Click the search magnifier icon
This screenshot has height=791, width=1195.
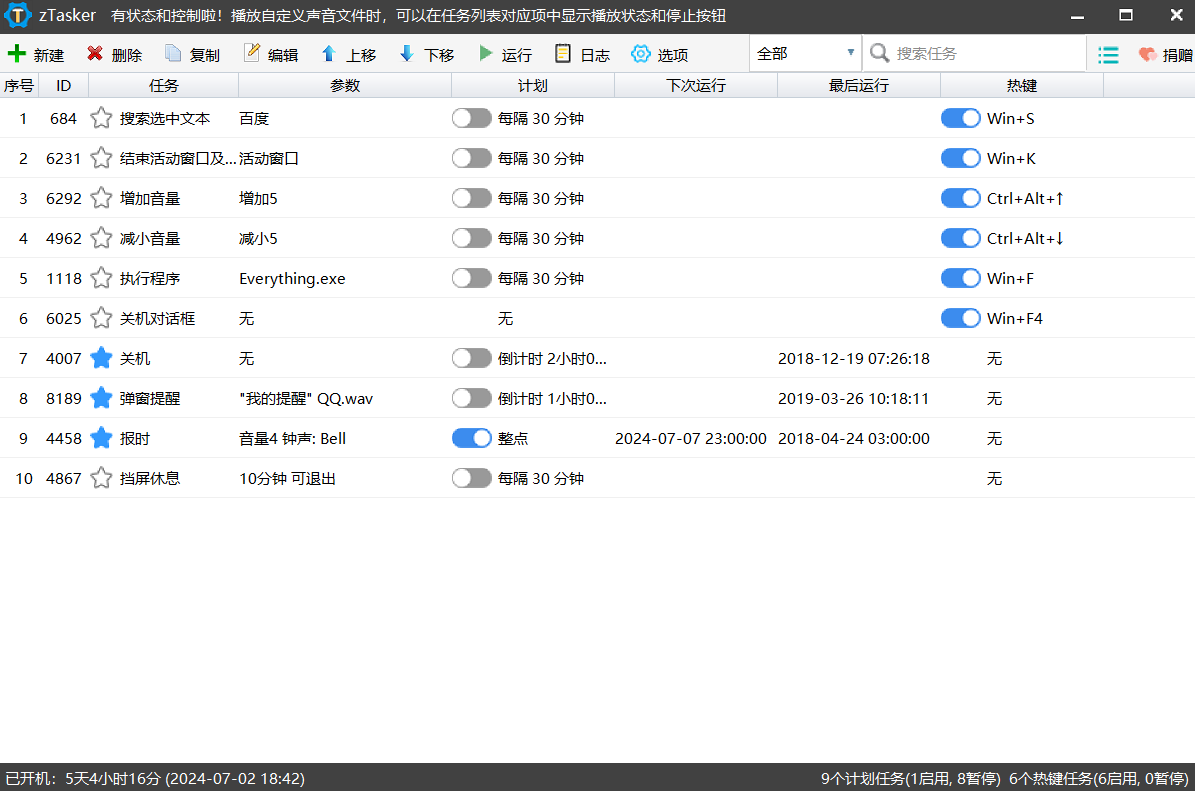click(879, 53)
